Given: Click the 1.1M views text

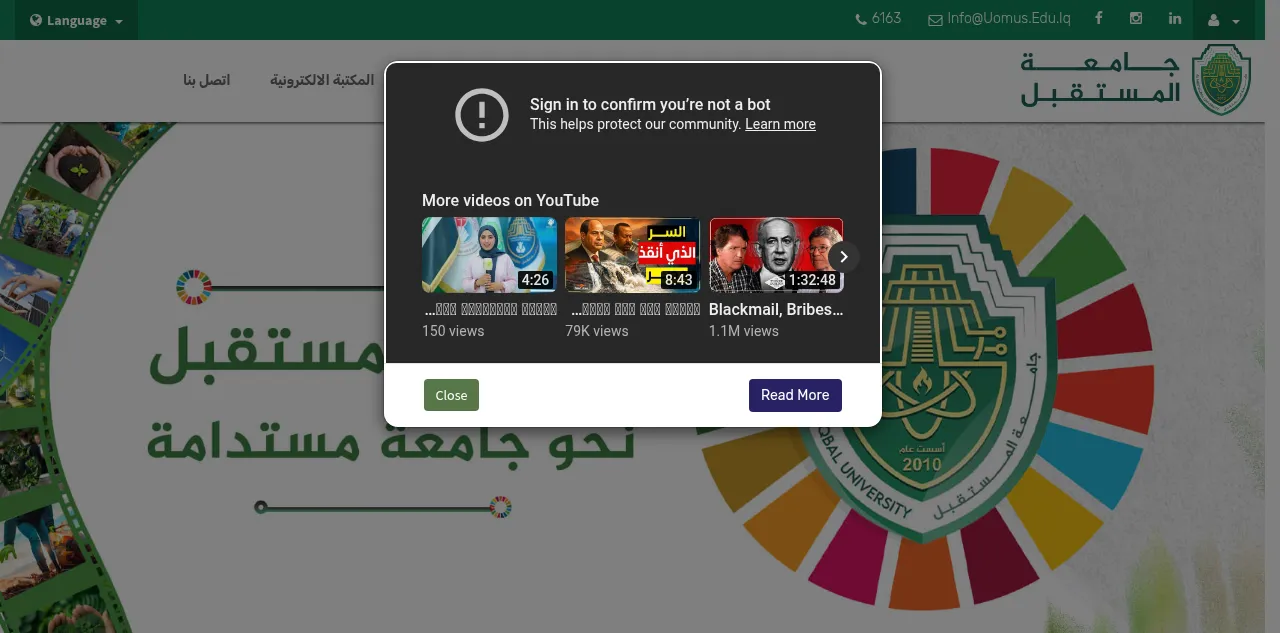Looking at the screenshot, I should [x=744, y=331].
